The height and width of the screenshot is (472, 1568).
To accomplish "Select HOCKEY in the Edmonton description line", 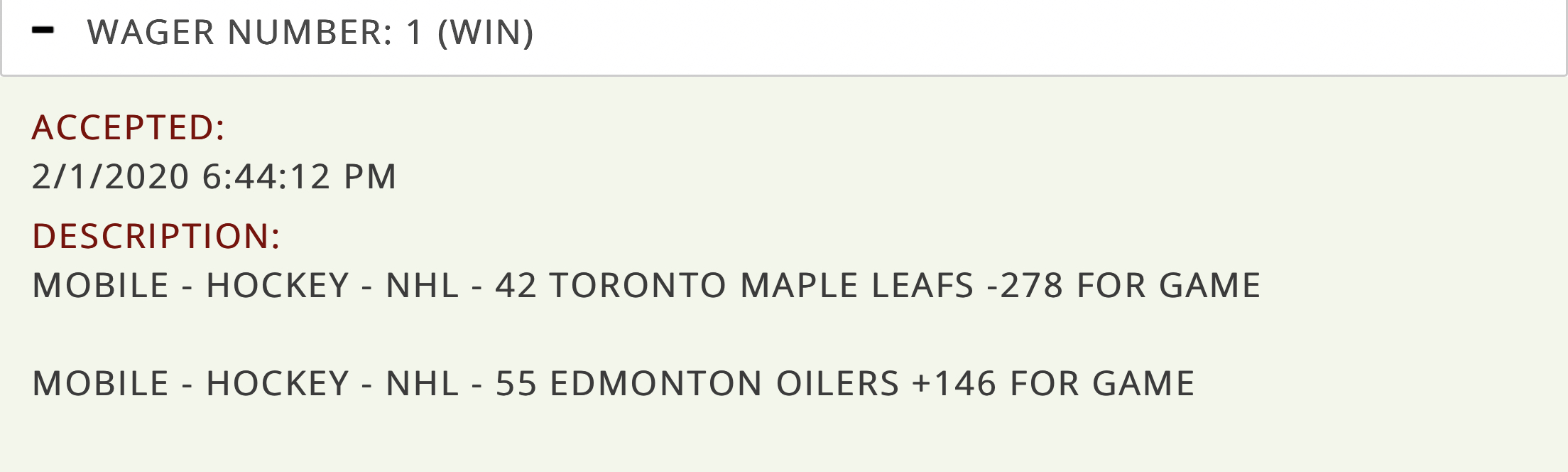I will tap(278, 384).
